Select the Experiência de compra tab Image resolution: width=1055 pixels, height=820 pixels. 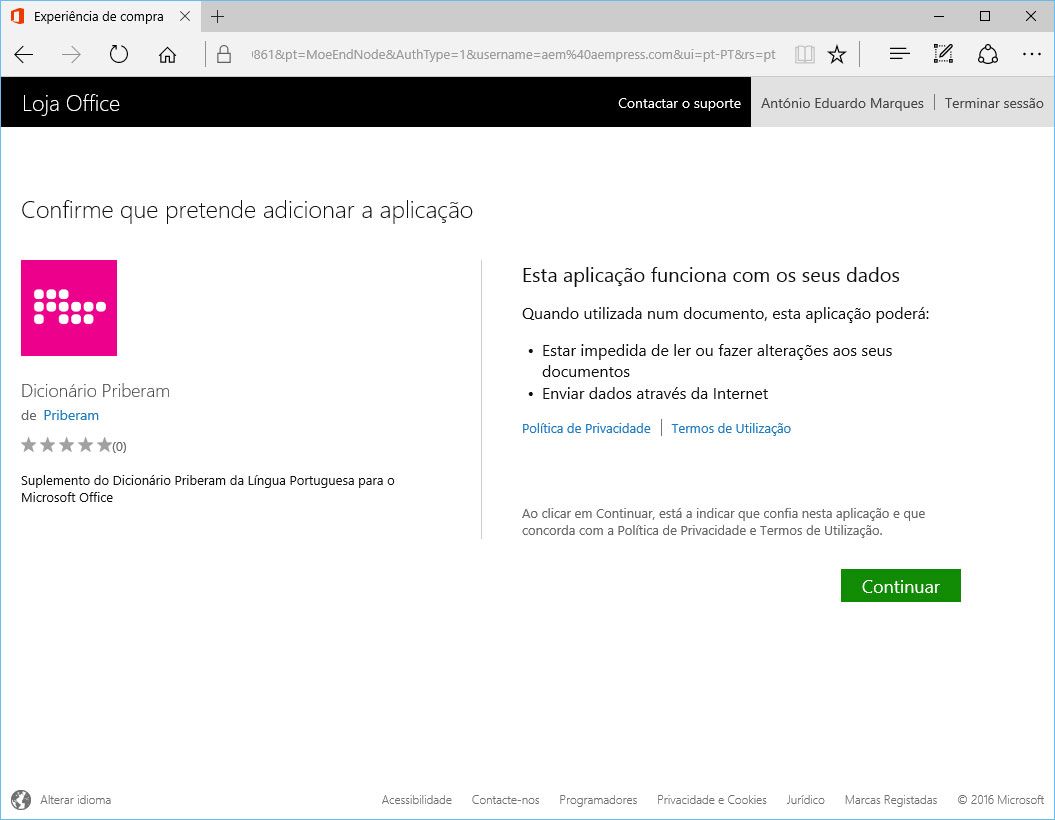pos(100,17)
